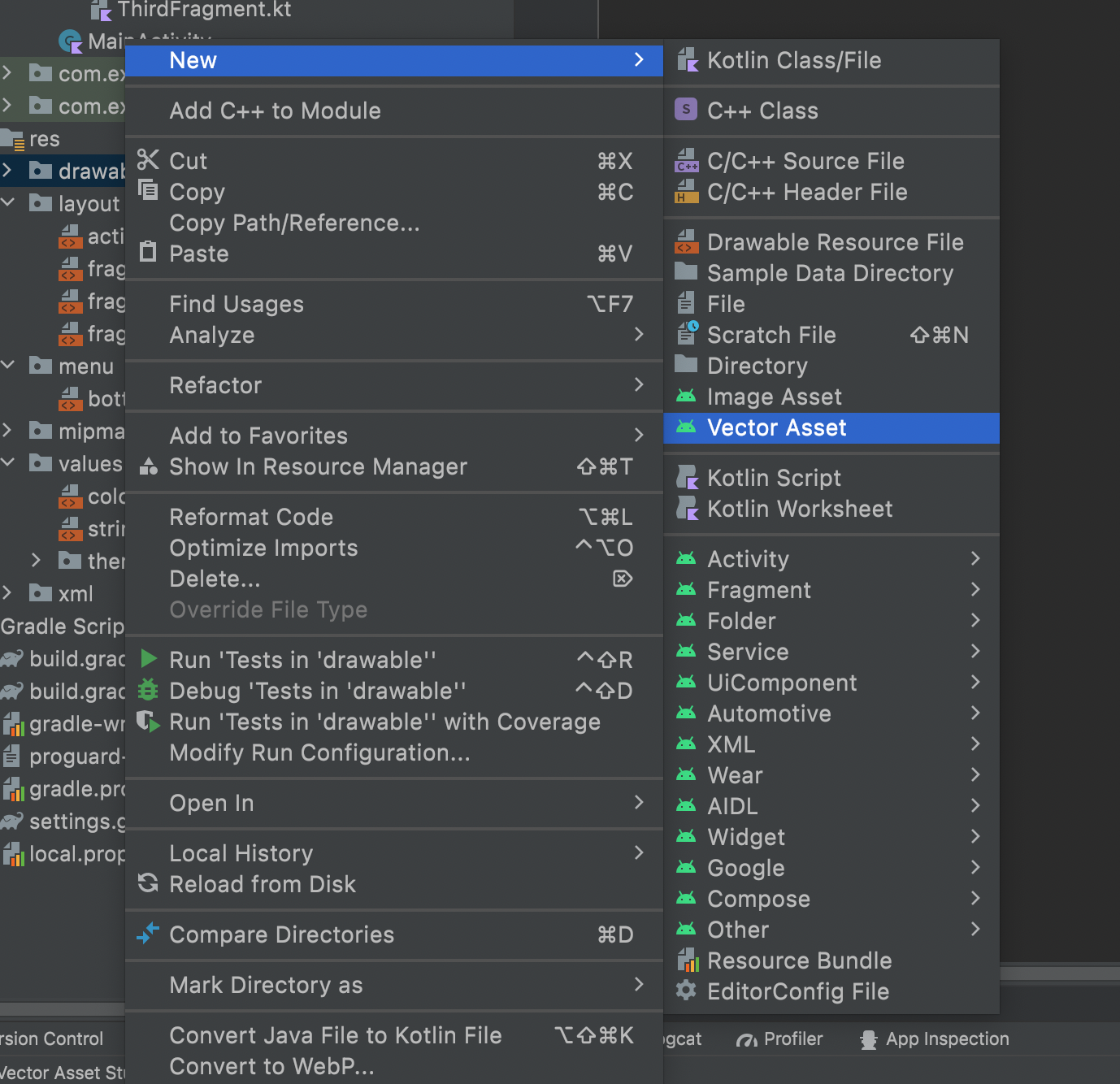Expand the Fragment submenu arrow
Screen dimensions: 1120x1084
click(975, 589)
